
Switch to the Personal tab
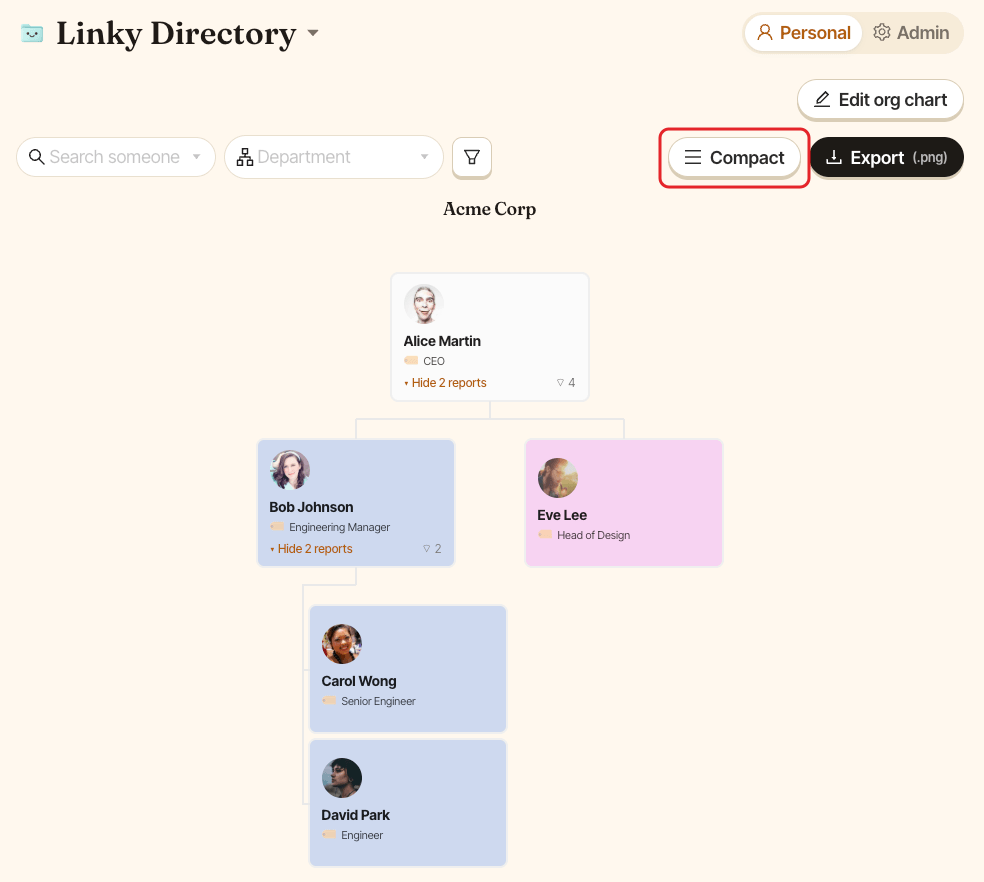pos(803,33)
